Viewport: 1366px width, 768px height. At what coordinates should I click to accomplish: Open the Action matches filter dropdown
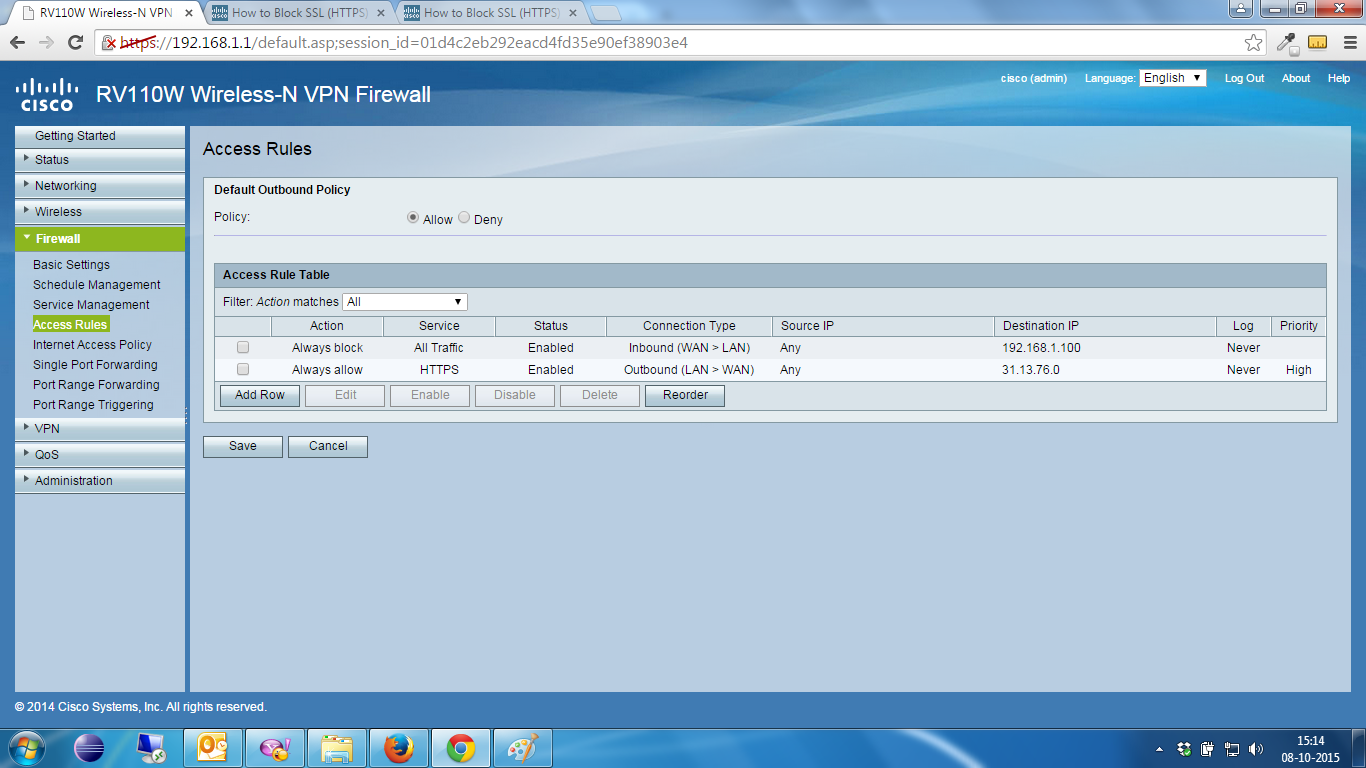point(405,301)
